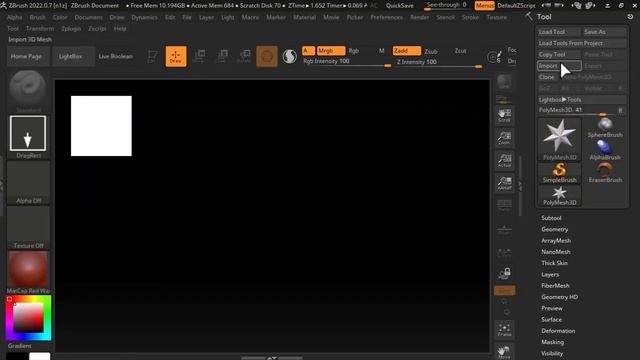Screen dimensions: 640x360
Task: Click the Actual size icon
Action: [504, 160]
